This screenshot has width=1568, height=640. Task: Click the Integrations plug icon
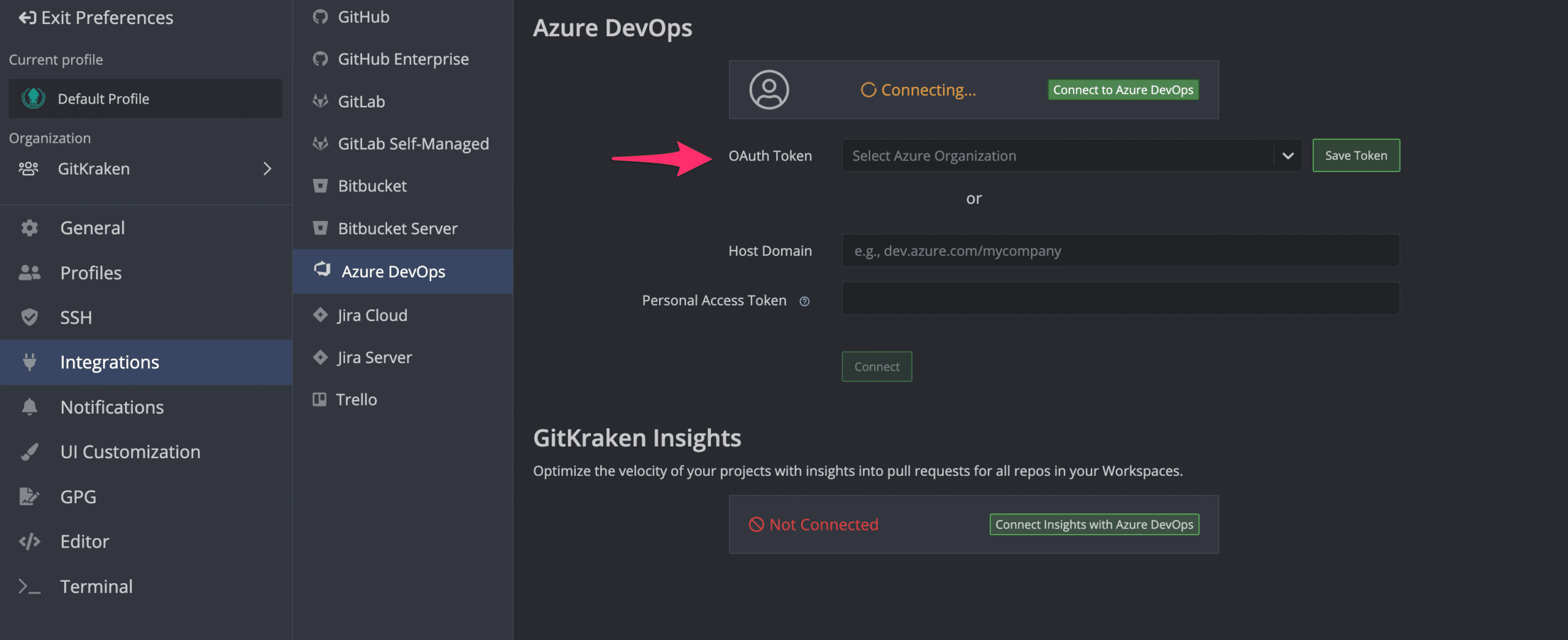point(29,362)
